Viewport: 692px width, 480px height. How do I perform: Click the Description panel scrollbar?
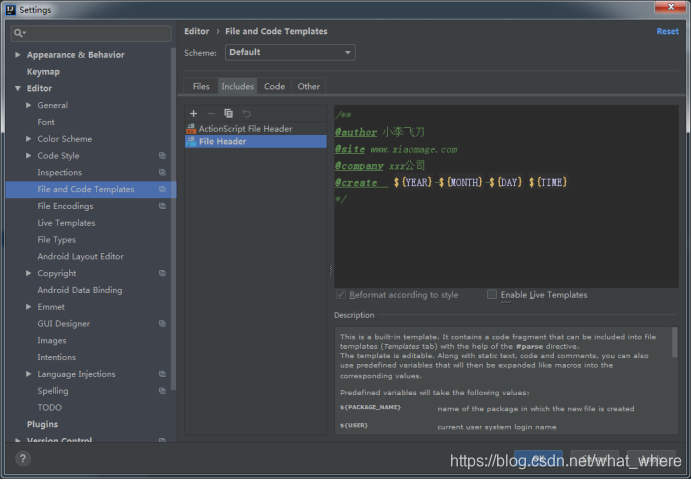674,342
